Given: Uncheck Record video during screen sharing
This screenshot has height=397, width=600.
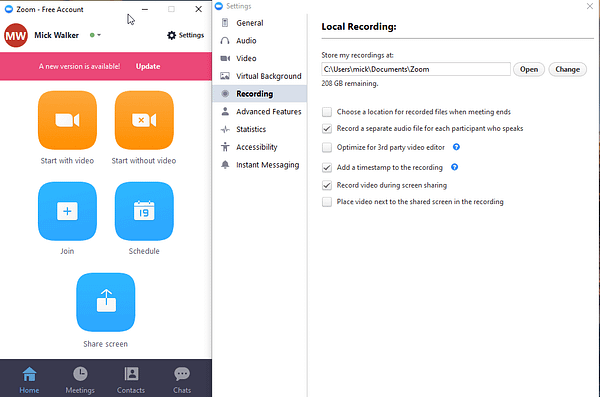Looking at the screenshot, I should (327, 185).
